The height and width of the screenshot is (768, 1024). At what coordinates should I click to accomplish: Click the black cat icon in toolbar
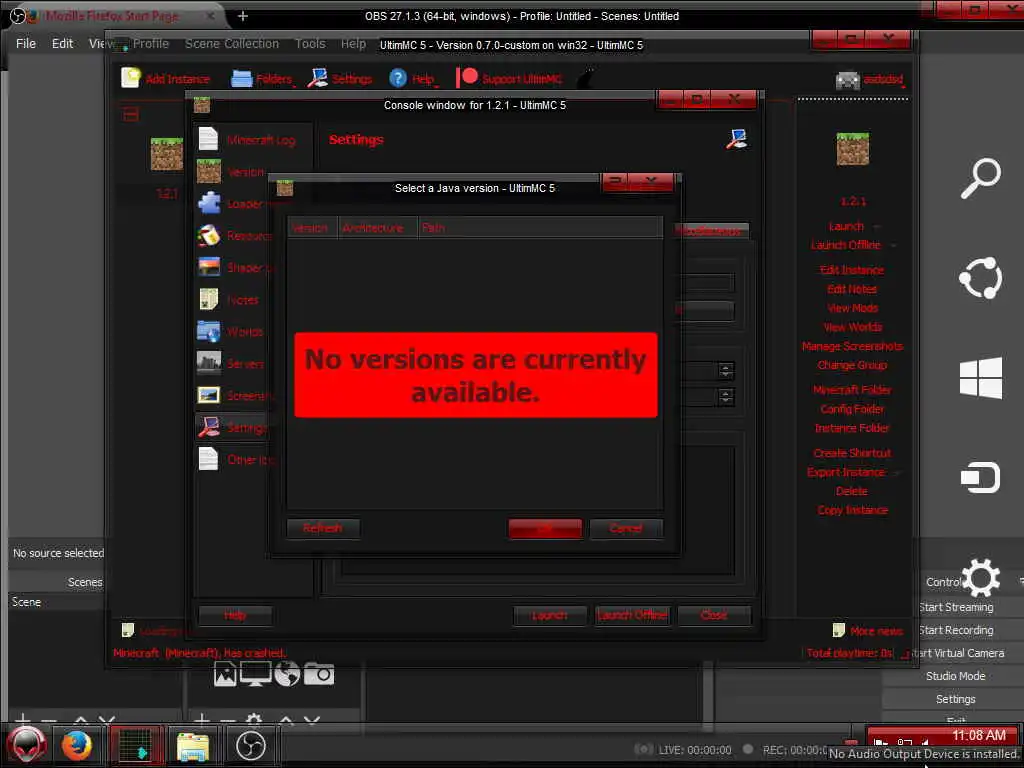[587, 78]
